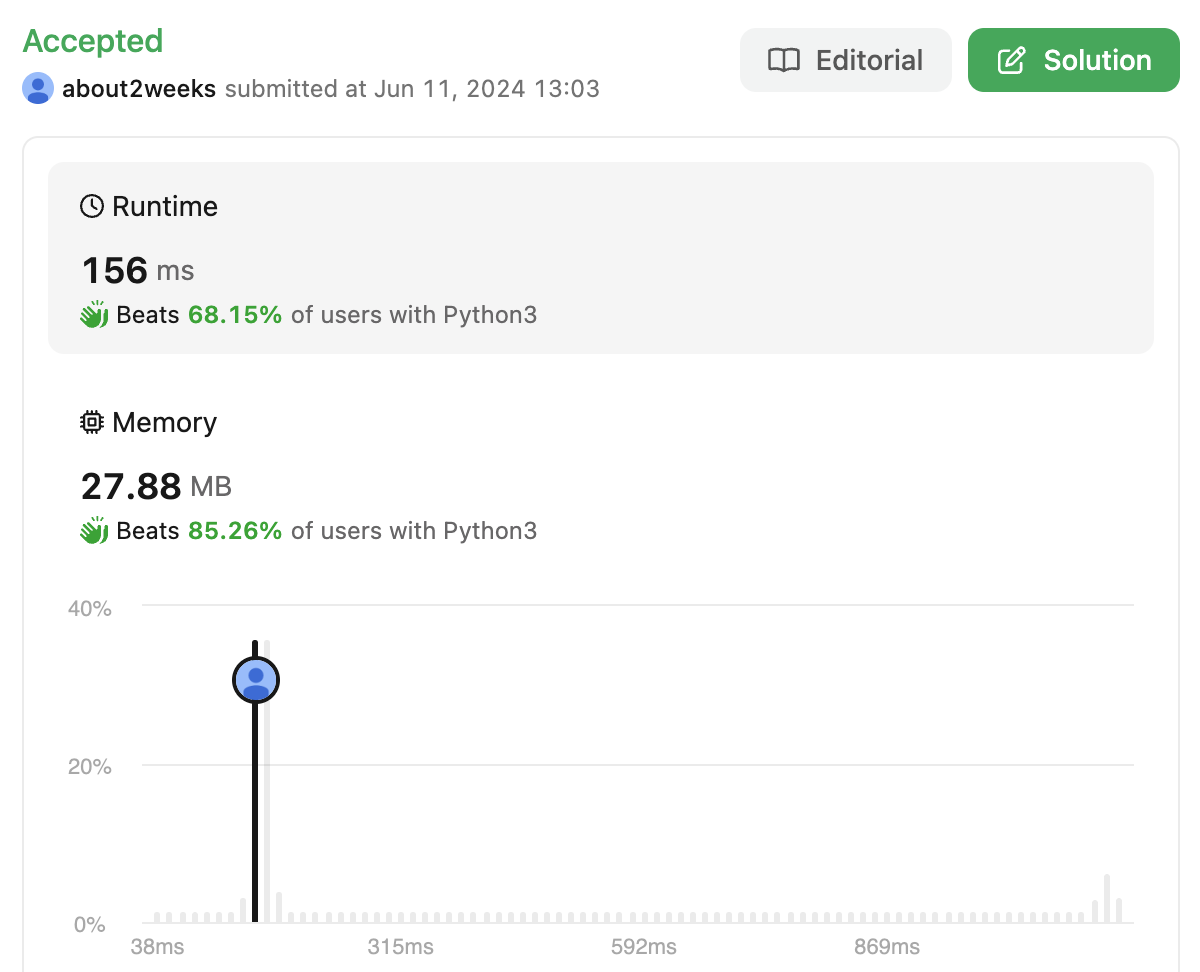Viewport: 1200px width, 972px height.
Task: Click the 869ms axis label
Action: pyautogui.click(x=886, y=947)
